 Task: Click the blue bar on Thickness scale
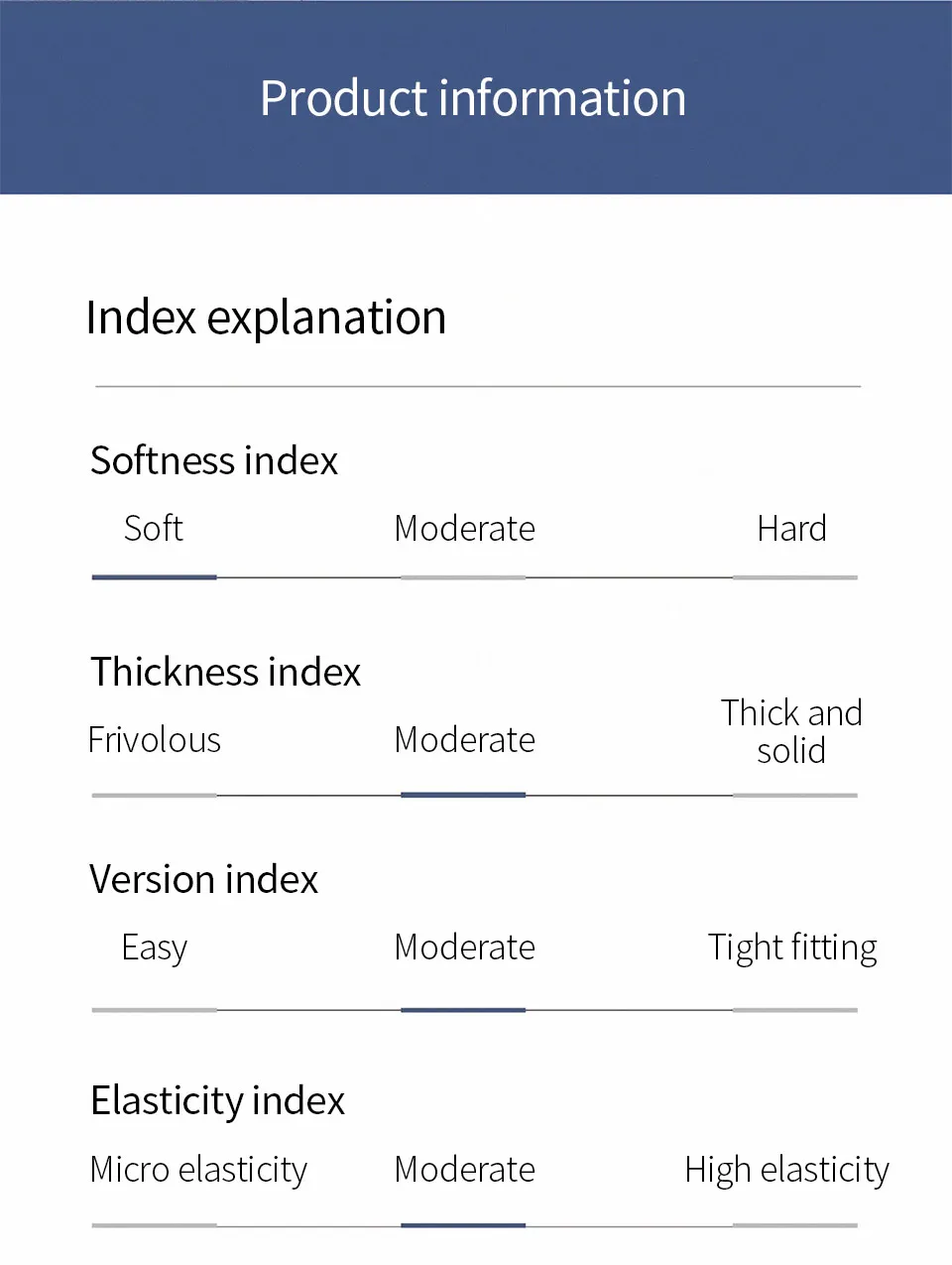pyautogui.click(x=463, y=795)
